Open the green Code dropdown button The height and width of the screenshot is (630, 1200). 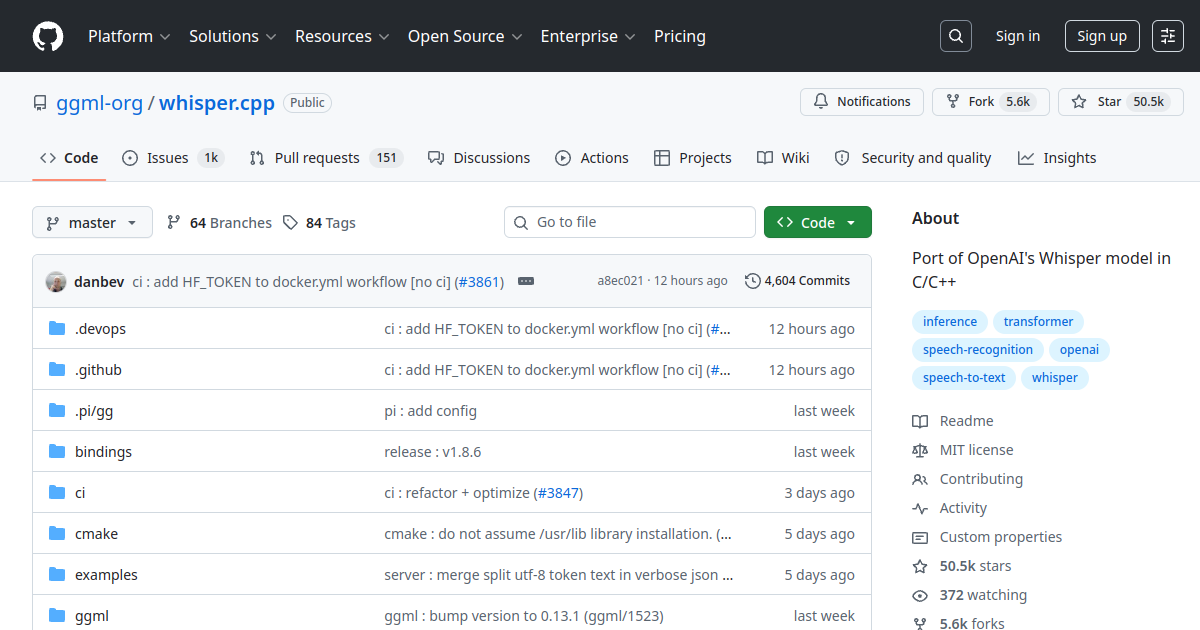tap(818, 222)
